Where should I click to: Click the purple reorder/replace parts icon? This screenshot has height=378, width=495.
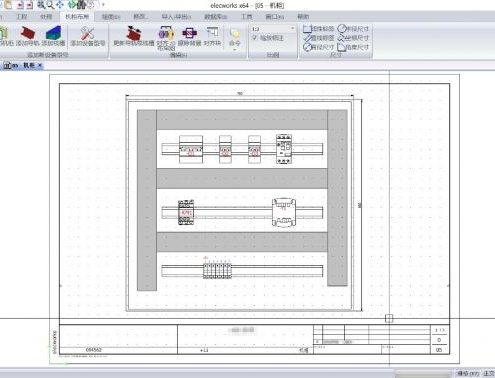point(189,33)
